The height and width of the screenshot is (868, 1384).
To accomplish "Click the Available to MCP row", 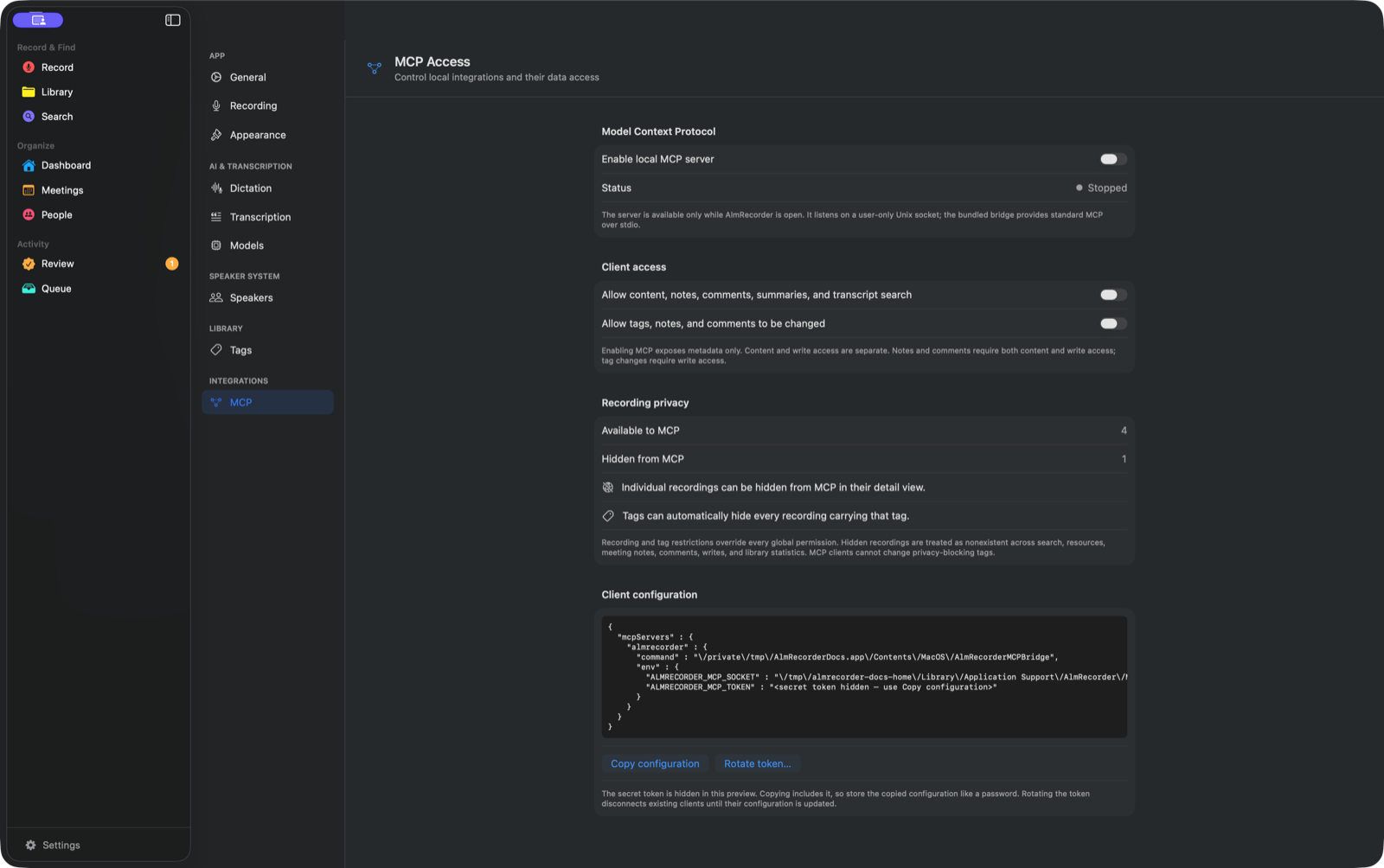I will pyautogui.click(x=864, y=431).
